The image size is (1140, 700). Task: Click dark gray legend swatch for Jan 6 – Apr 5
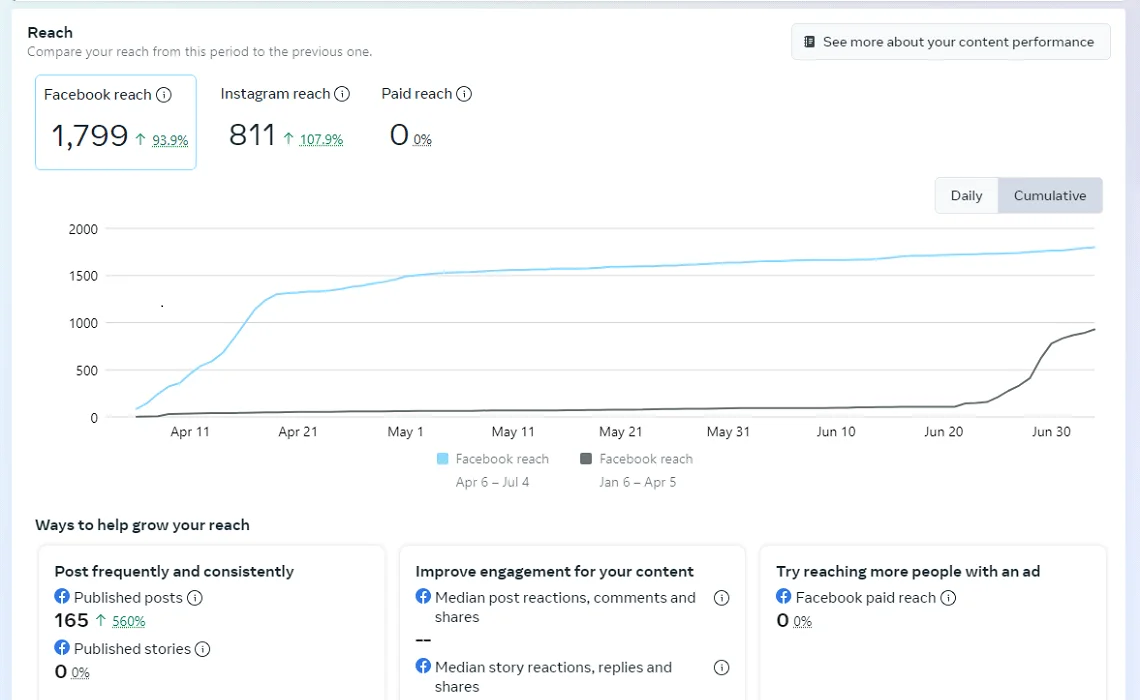point(586,459)
